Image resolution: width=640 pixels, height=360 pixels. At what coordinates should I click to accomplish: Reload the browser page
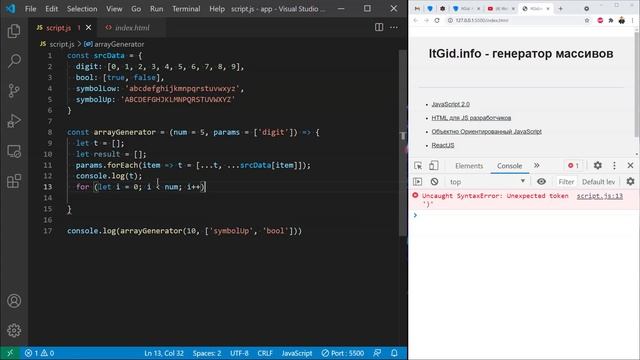click(437, 20)
